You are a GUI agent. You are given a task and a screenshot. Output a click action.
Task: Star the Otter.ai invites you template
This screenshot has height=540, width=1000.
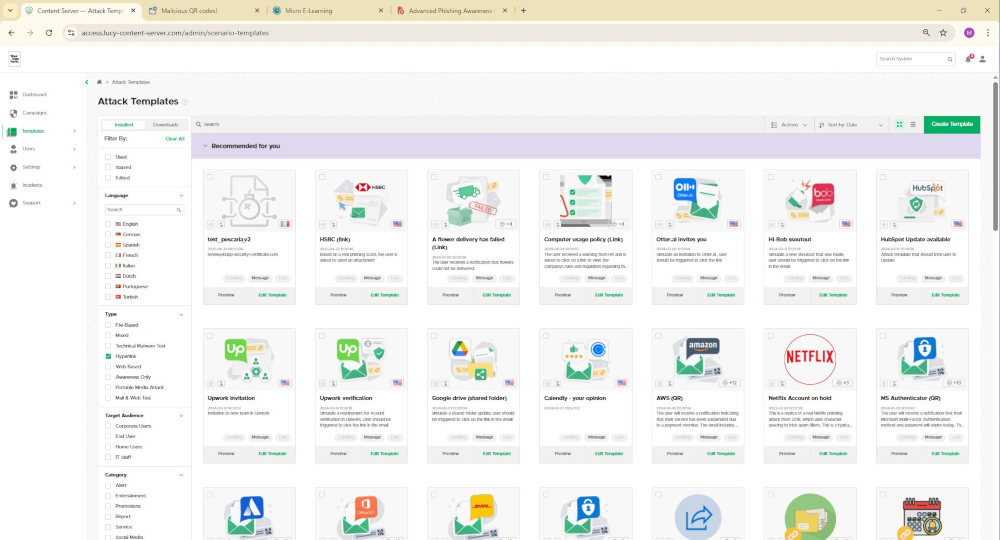[x=659, y=224]
